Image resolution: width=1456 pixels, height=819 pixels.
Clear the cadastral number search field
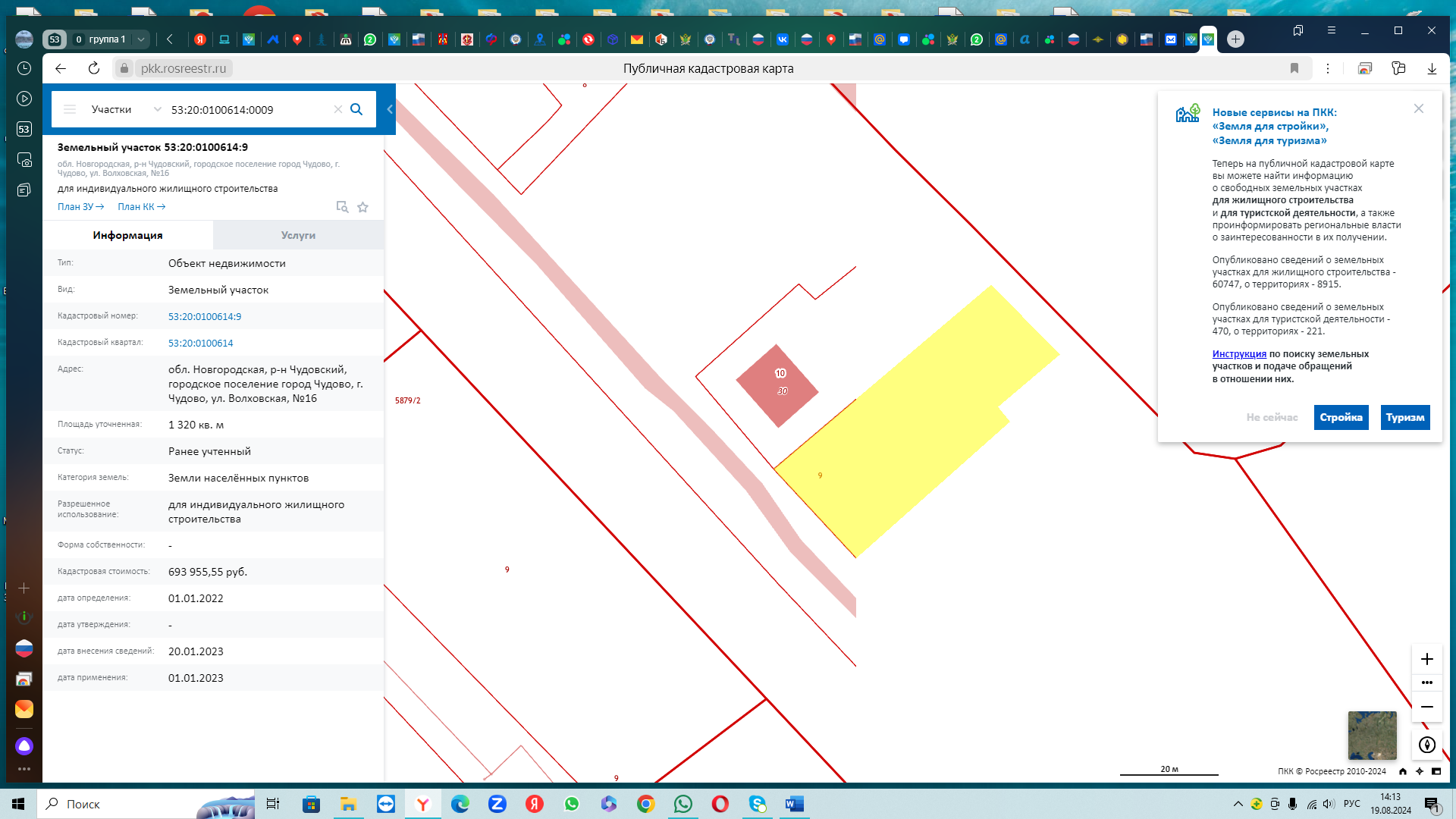338,109
